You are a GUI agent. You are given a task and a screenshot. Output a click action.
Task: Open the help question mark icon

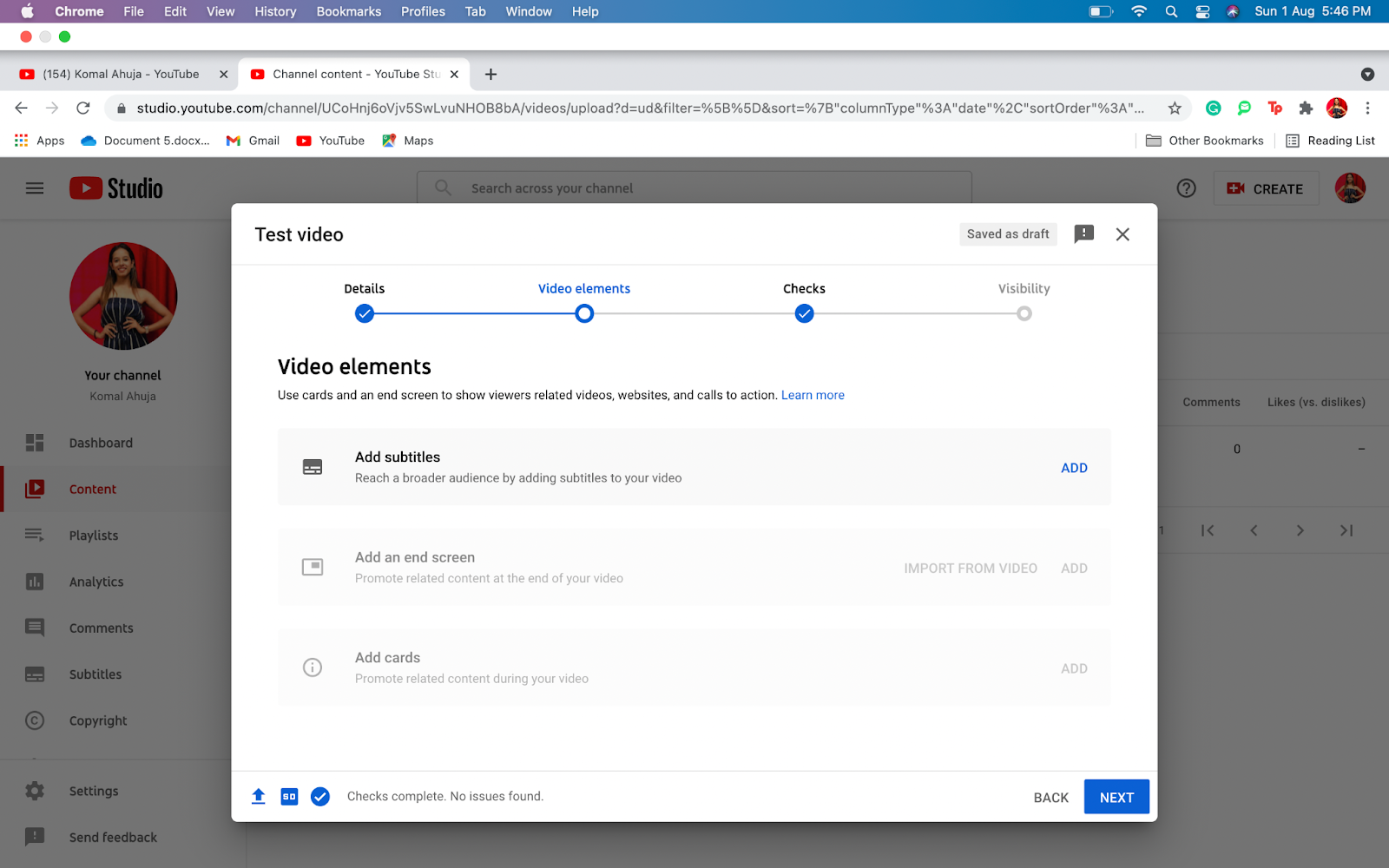coord(1186,188)
